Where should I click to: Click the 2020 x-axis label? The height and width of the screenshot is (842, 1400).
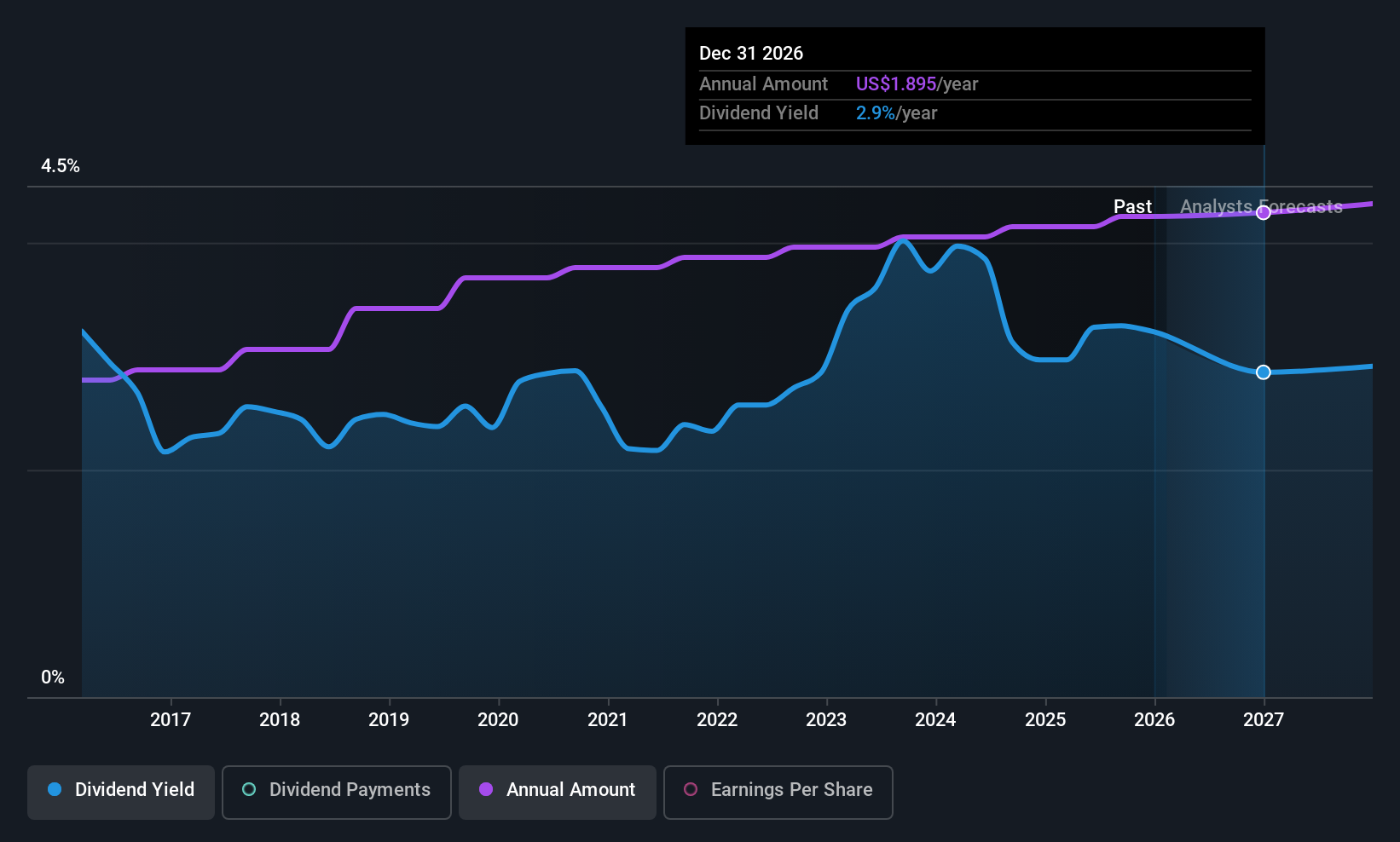pos(498,720)
